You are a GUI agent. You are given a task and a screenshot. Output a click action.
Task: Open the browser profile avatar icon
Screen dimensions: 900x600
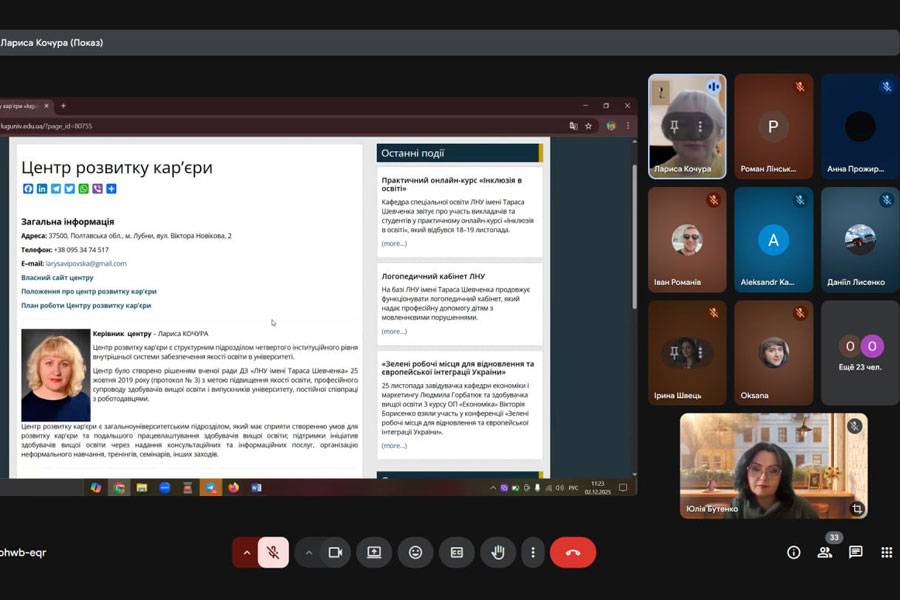(611, 126)
